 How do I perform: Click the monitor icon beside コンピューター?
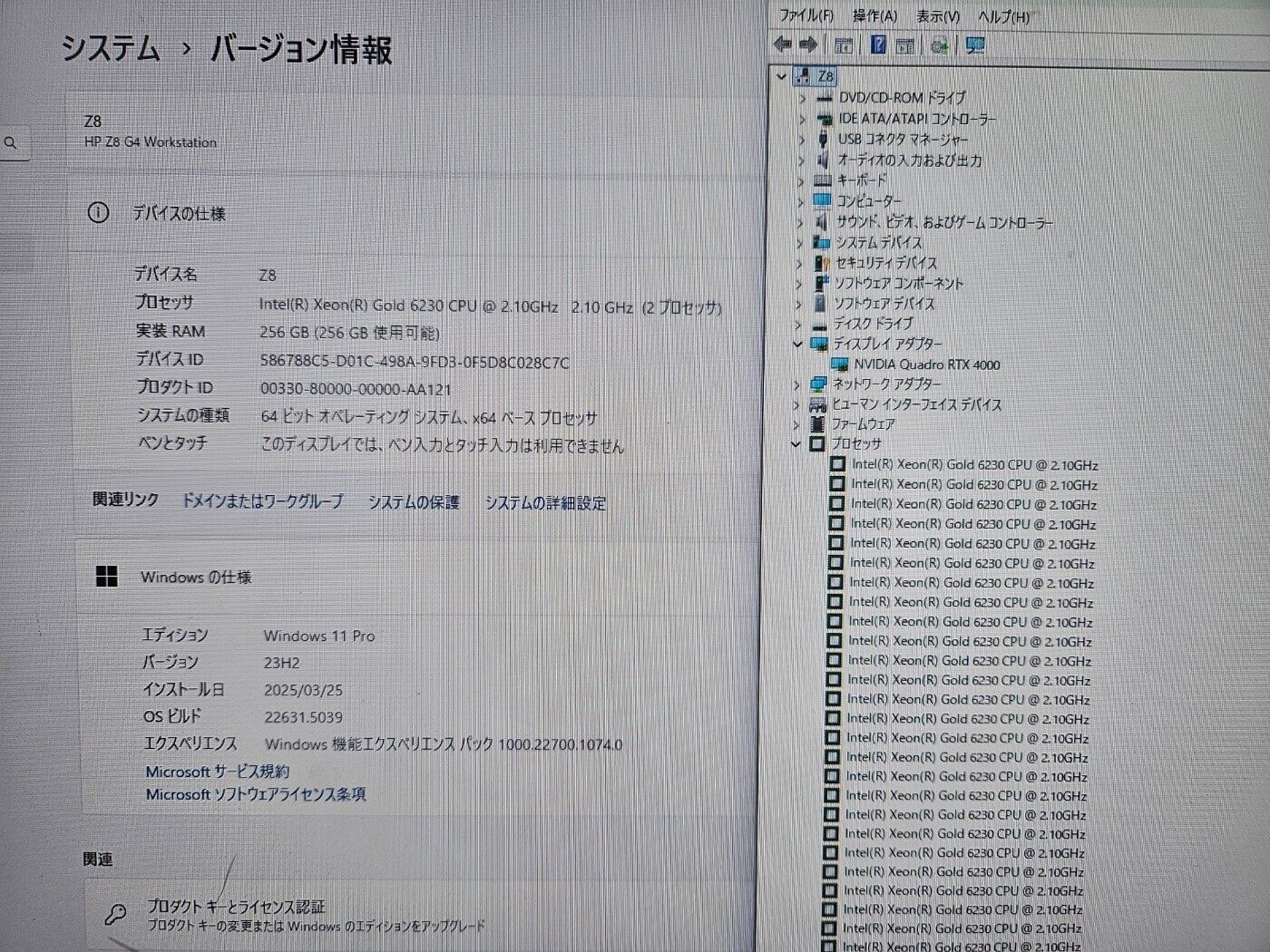coord(822,200)
